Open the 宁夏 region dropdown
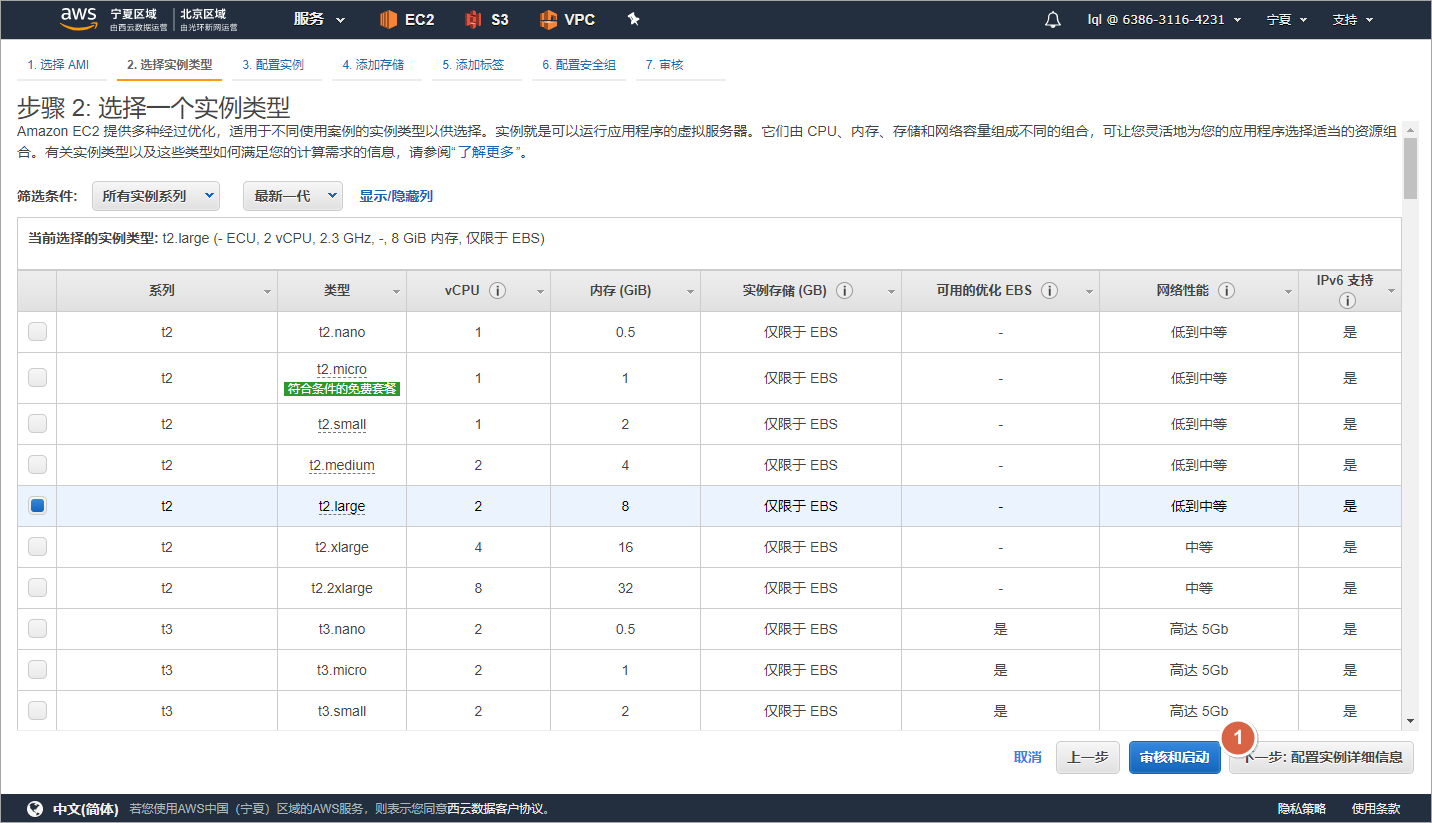This screenshot has height=823, width=1432. coord(1286,19)
